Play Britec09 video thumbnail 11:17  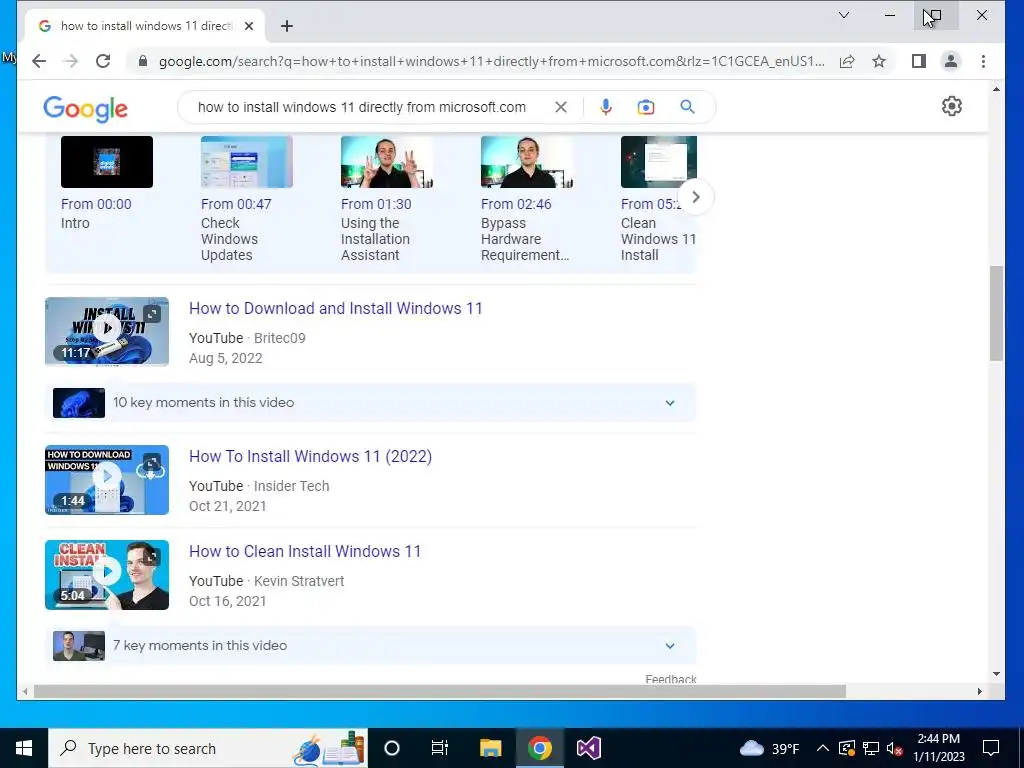pyautogui.click(x=107, y=331)
